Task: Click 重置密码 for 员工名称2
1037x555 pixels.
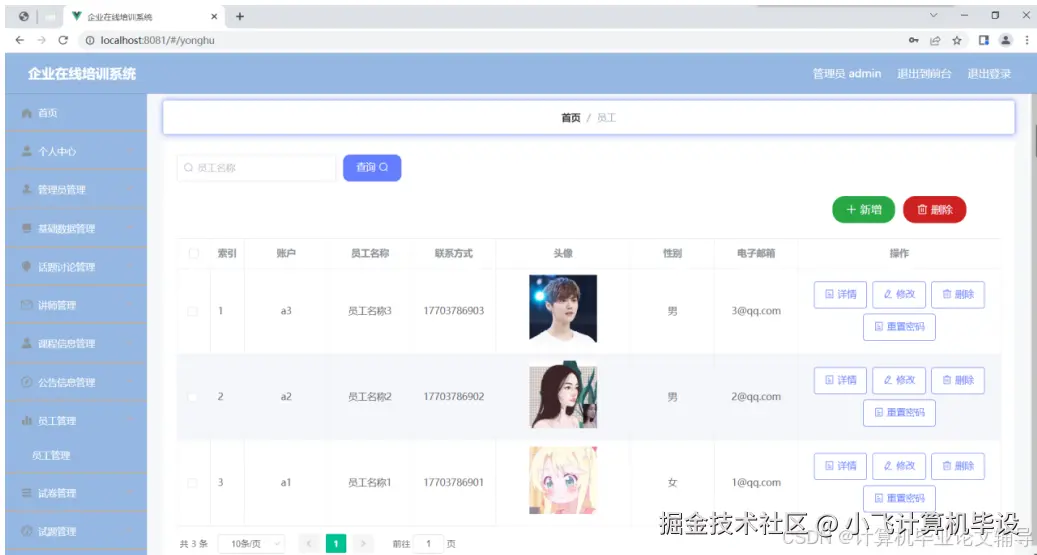Action: [899, 413]
